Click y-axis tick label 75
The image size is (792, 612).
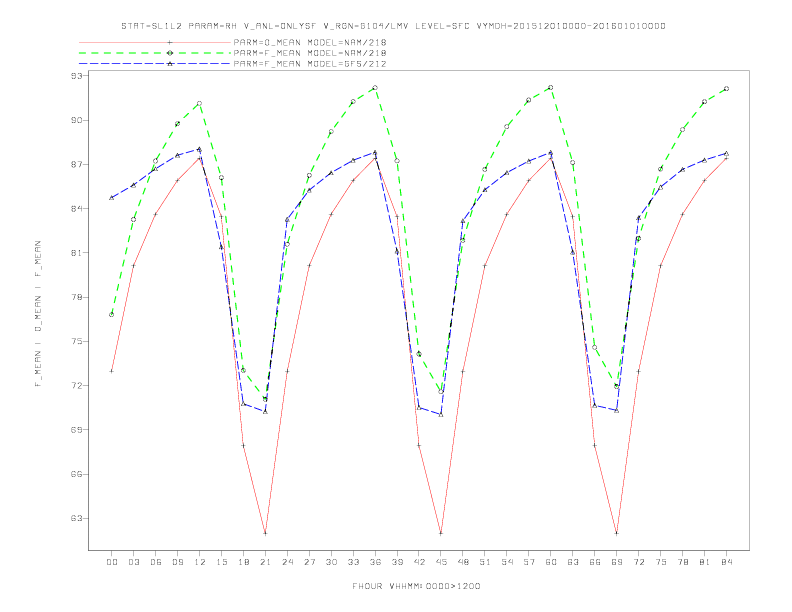click(x=77, y=341)
